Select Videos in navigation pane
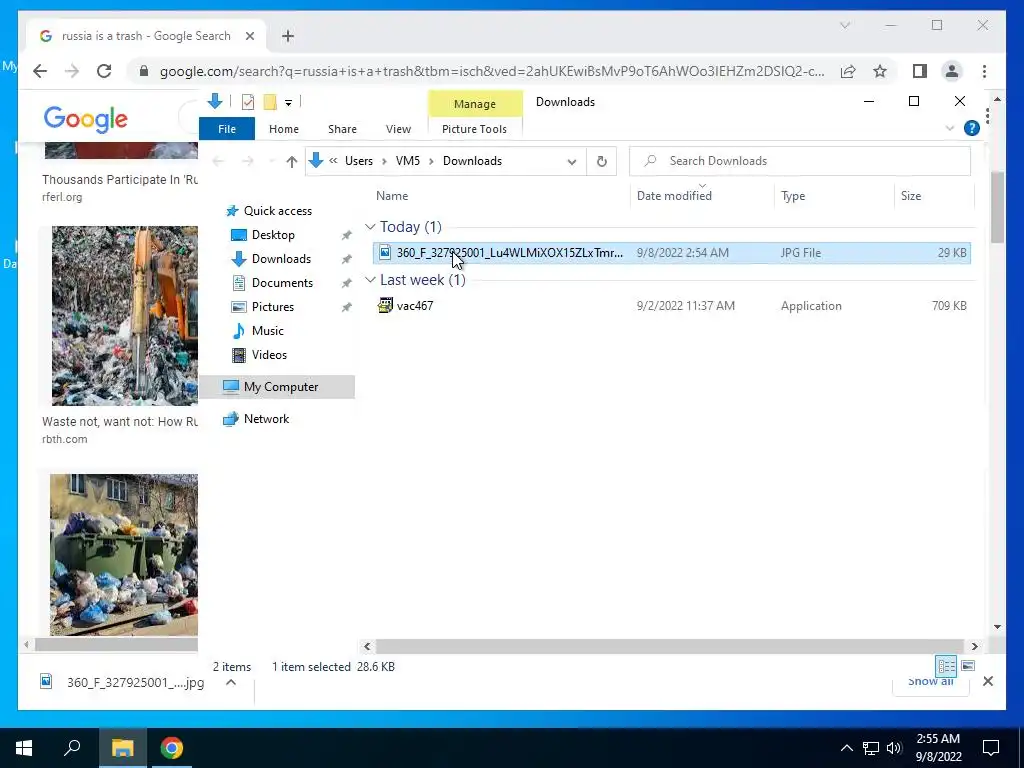 point(269,355)
